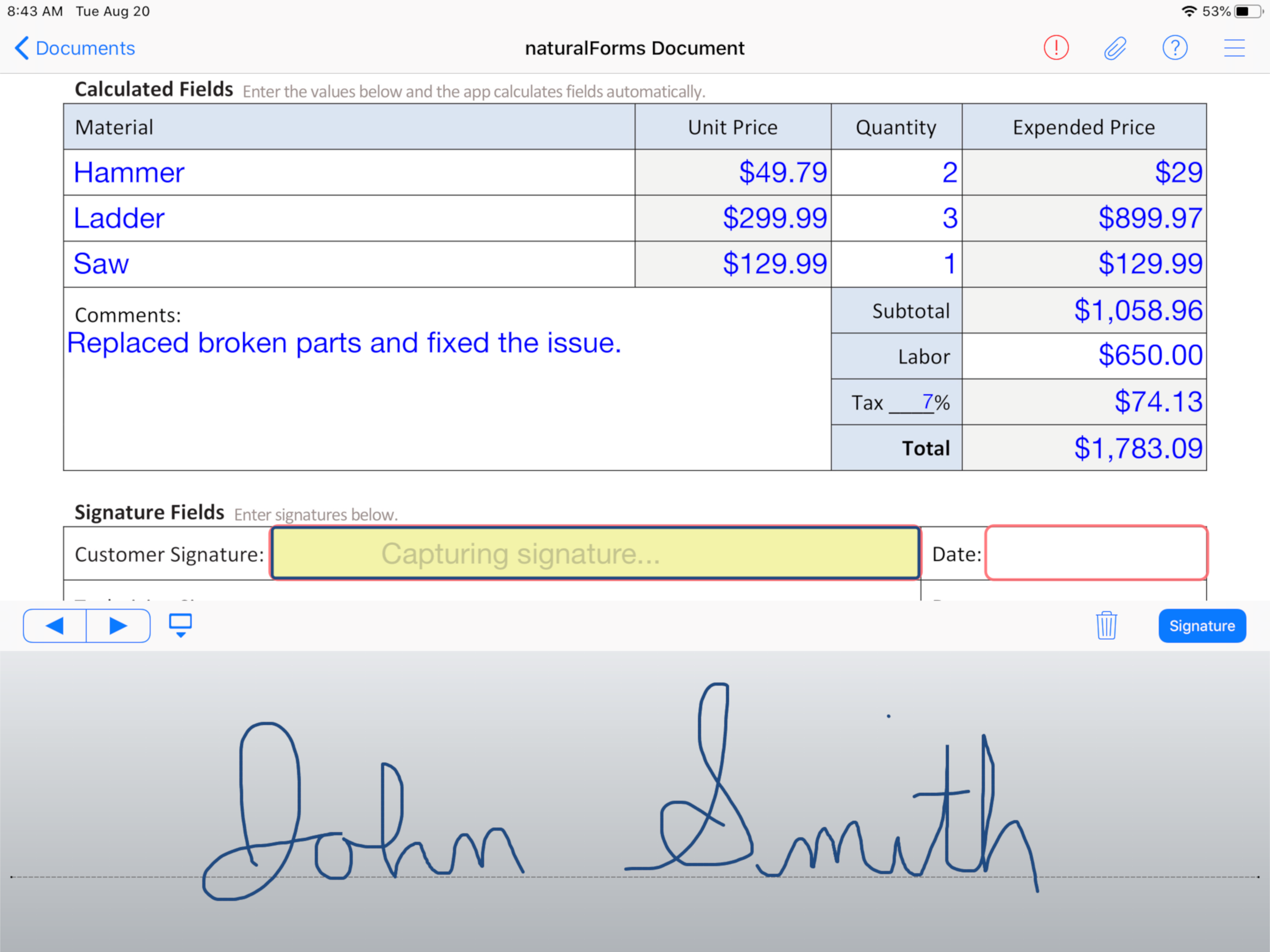Viewport: 1270px width, 952px height.
Task: Edit the Saw material cell
Action: point(349,264)
